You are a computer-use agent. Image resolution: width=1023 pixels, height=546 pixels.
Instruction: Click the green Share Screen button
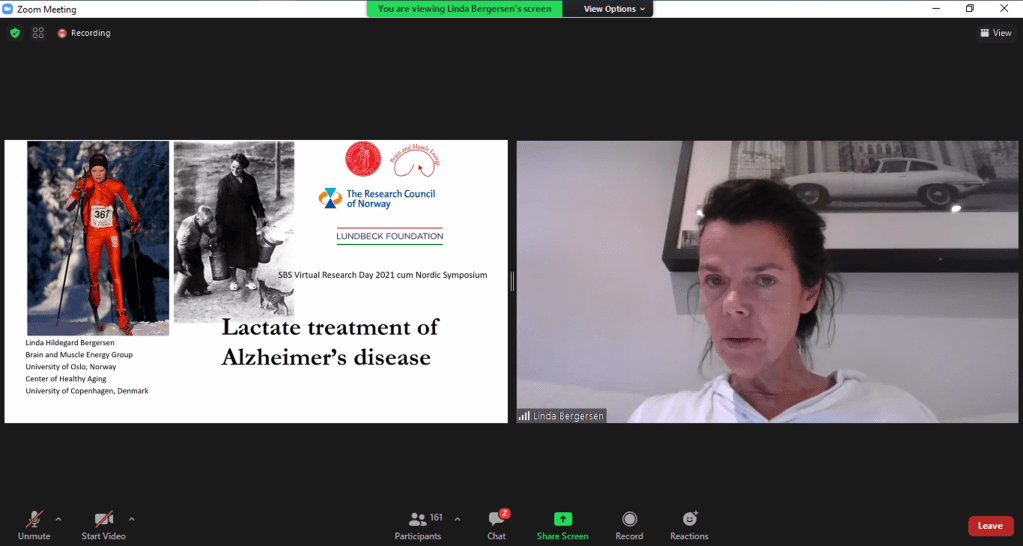[562, 525]
